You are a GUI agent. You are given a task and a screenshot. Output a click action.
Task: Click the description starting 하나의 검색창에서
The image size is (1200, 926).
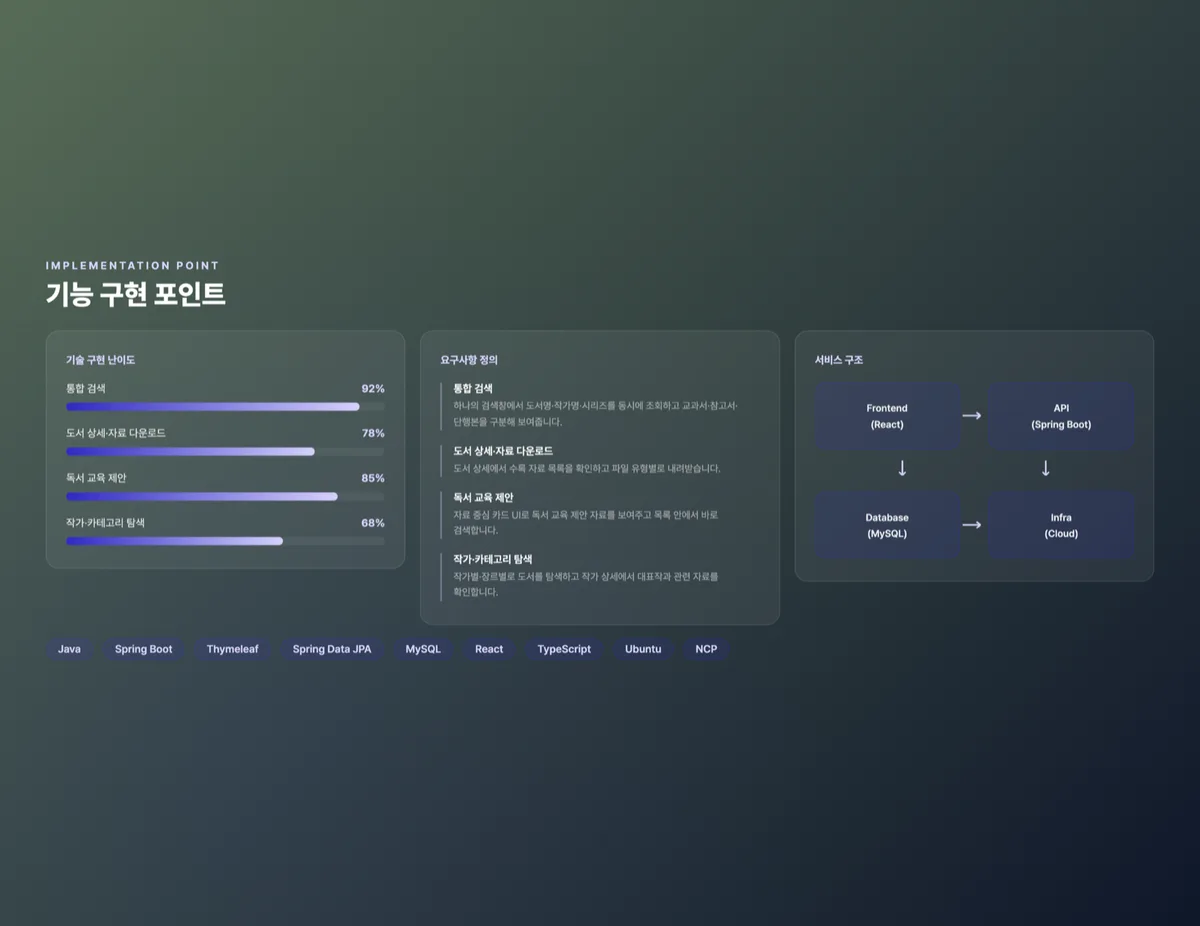tap(595, 413)
